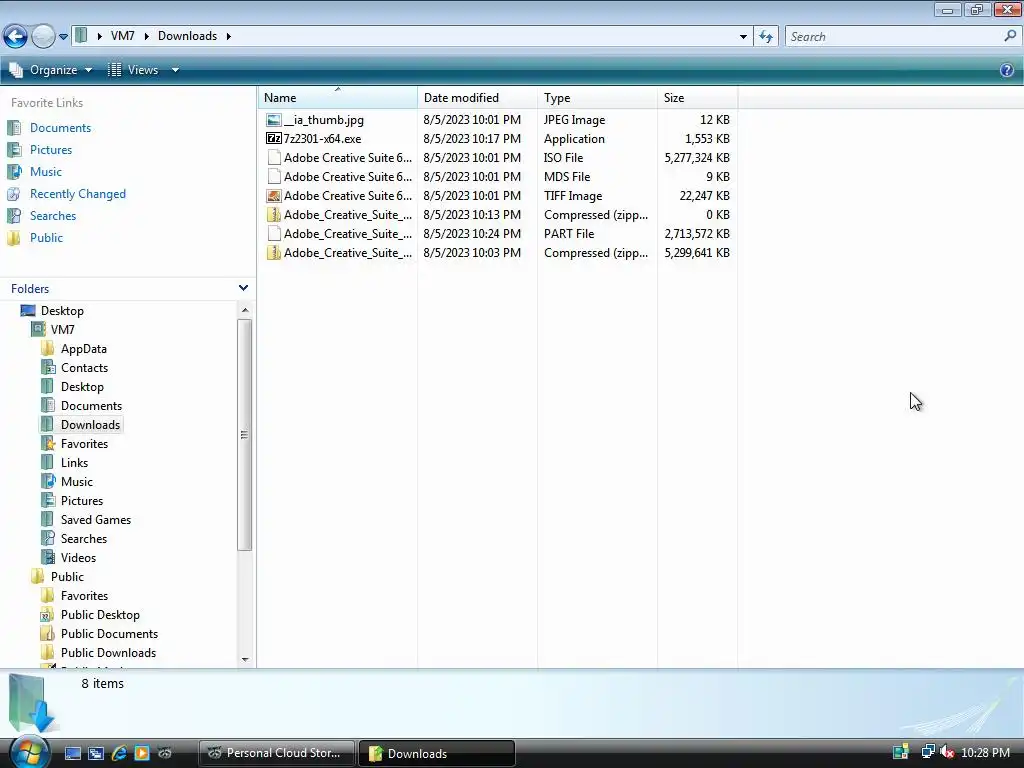The height and width of the screenshot is (768, 1024).
Task: Select Downloads folder in tree
Action: point(90,424)
